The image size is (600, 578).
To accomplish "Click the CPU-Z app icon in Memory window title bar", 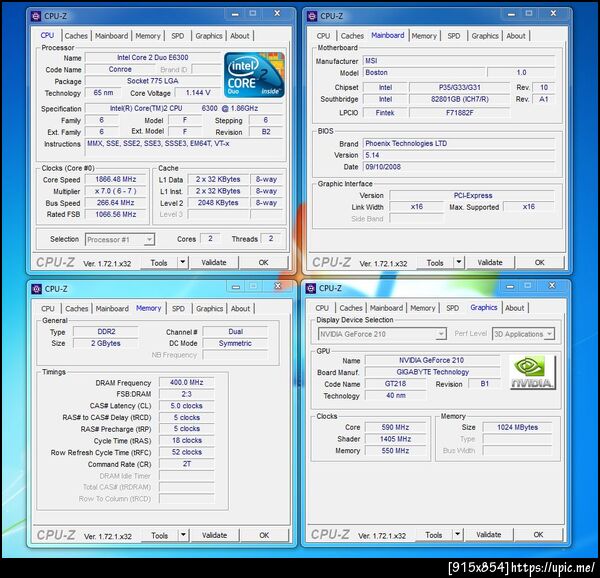I will tap(36, 289).
